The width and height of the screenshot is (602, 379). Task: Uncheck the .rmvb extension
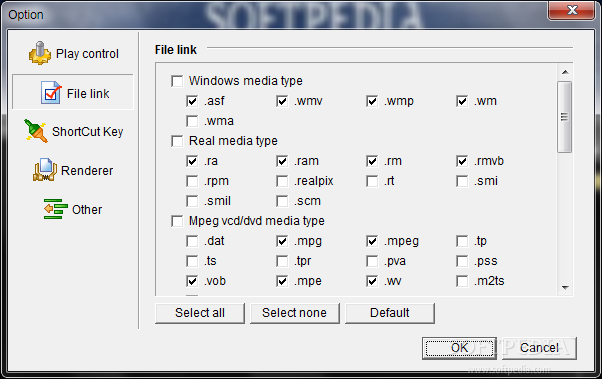pyautogui.click(x=462, y=161)
